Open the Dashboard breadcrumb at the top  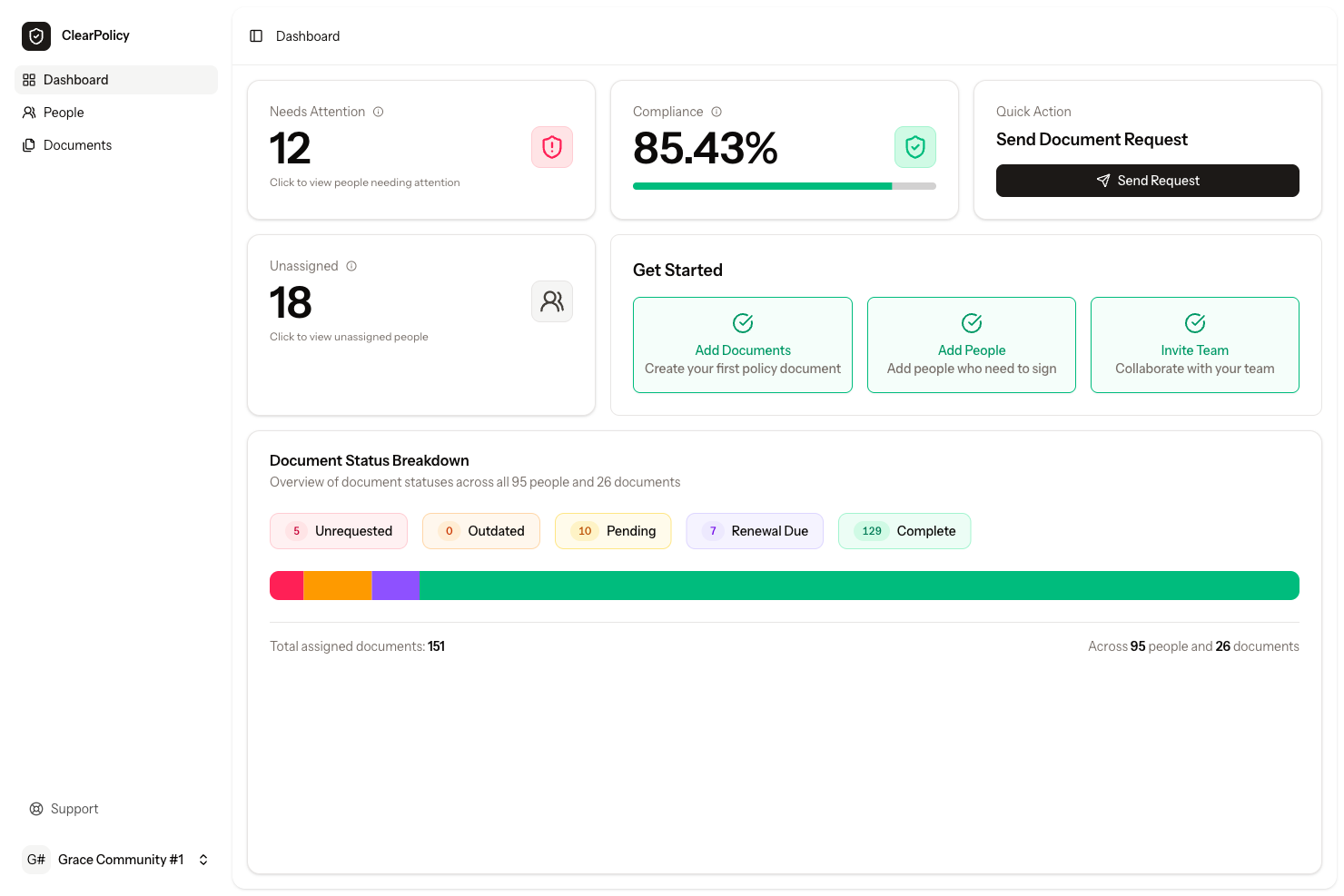coord(307,35)
